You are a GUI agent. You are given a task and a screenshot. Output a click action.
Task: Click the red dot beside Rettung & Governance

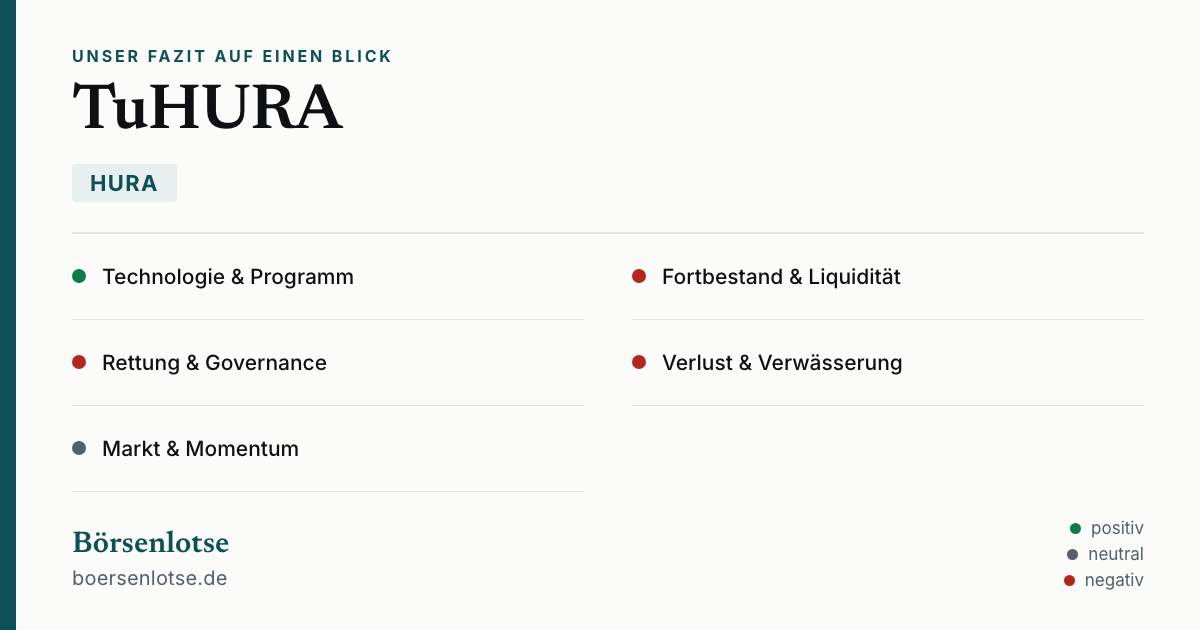point(79,362)
